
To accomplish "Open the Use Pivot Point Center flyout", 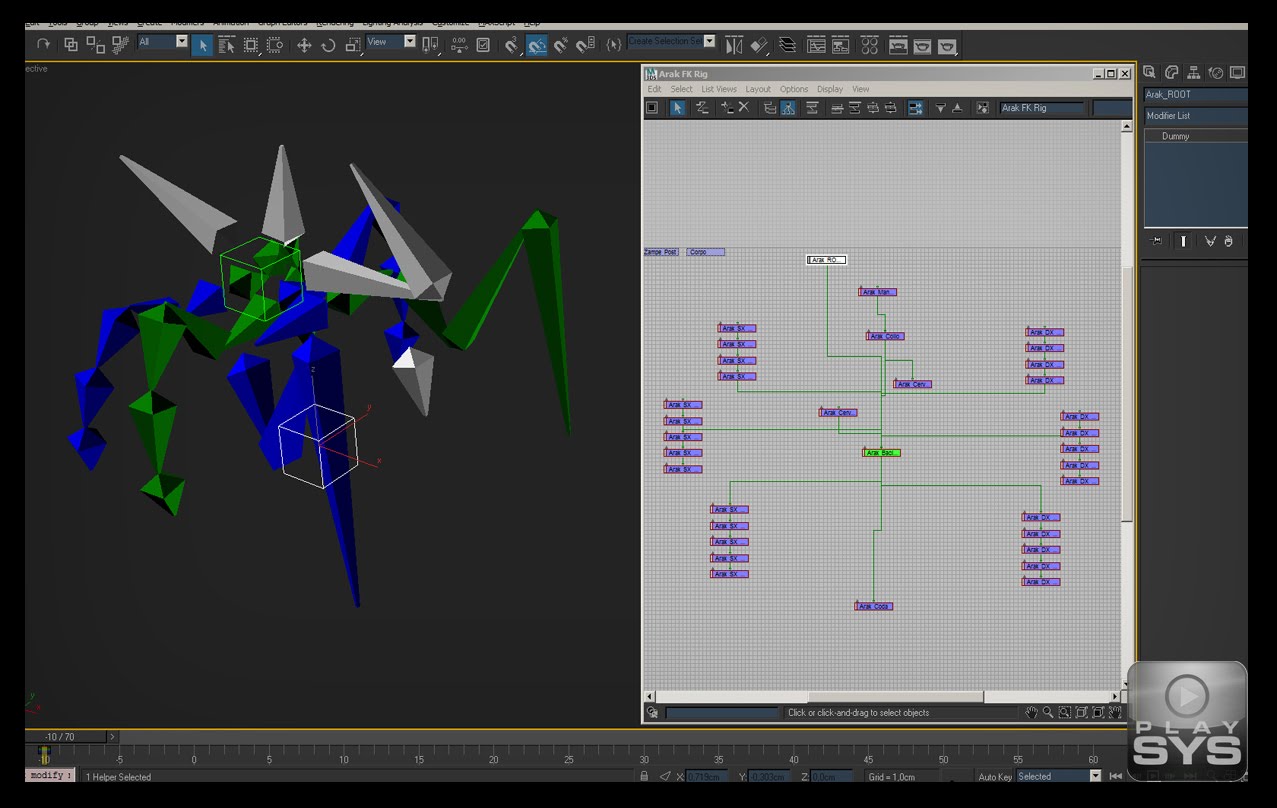I will tap(431, 45).
